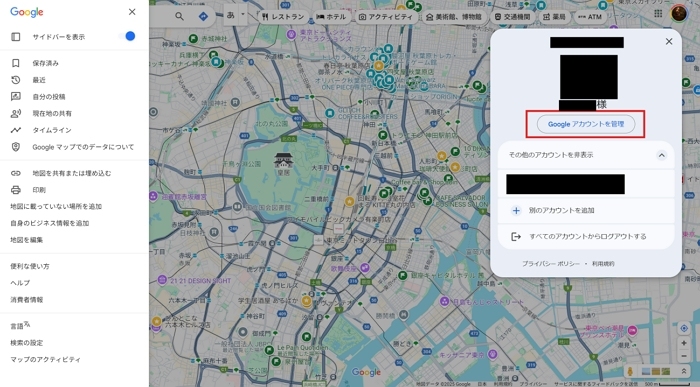The height and width of the screenshot is (387, 700).
Task: Open 利用規約 link in account popup
Action: (603, 264)
